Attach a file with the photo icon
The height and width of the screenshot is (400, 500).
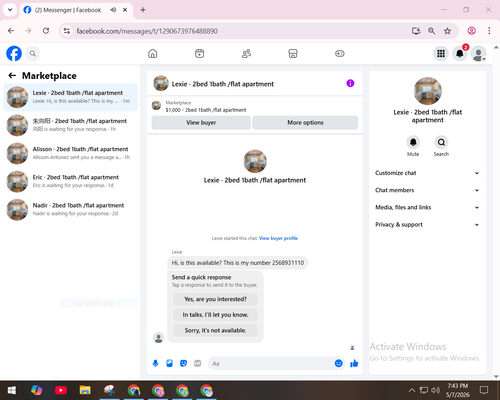(169, 363)
